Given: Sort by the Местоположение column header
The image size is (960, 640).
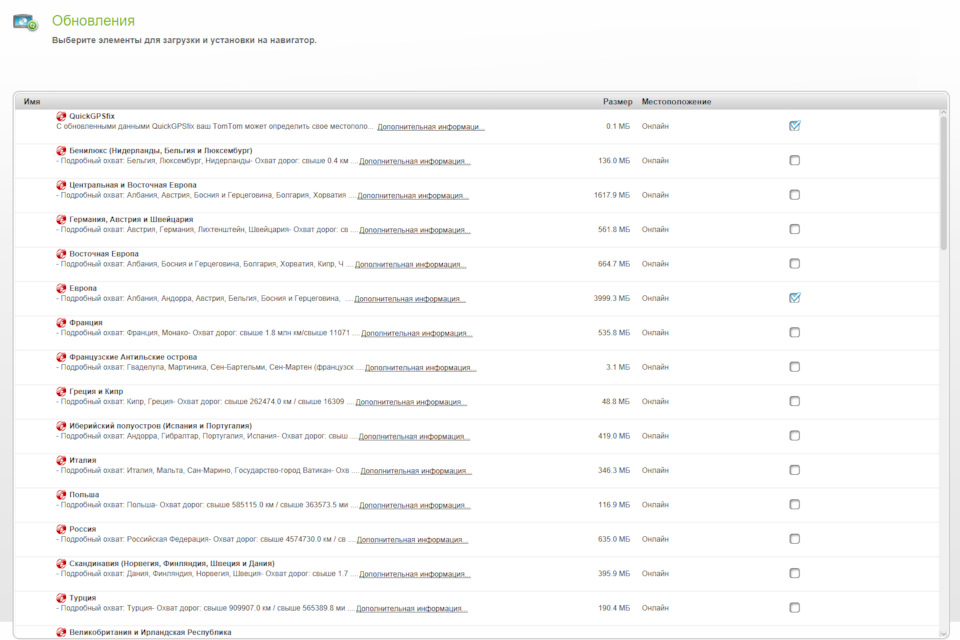Looking at the screenshot, I should click(677, 102).
